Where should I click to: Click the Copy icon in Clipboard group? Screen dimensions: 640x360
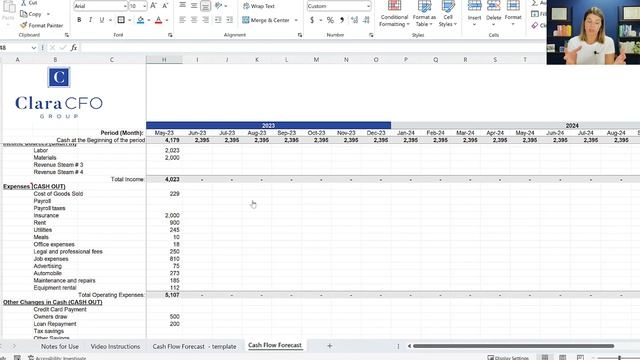point(24,14)
